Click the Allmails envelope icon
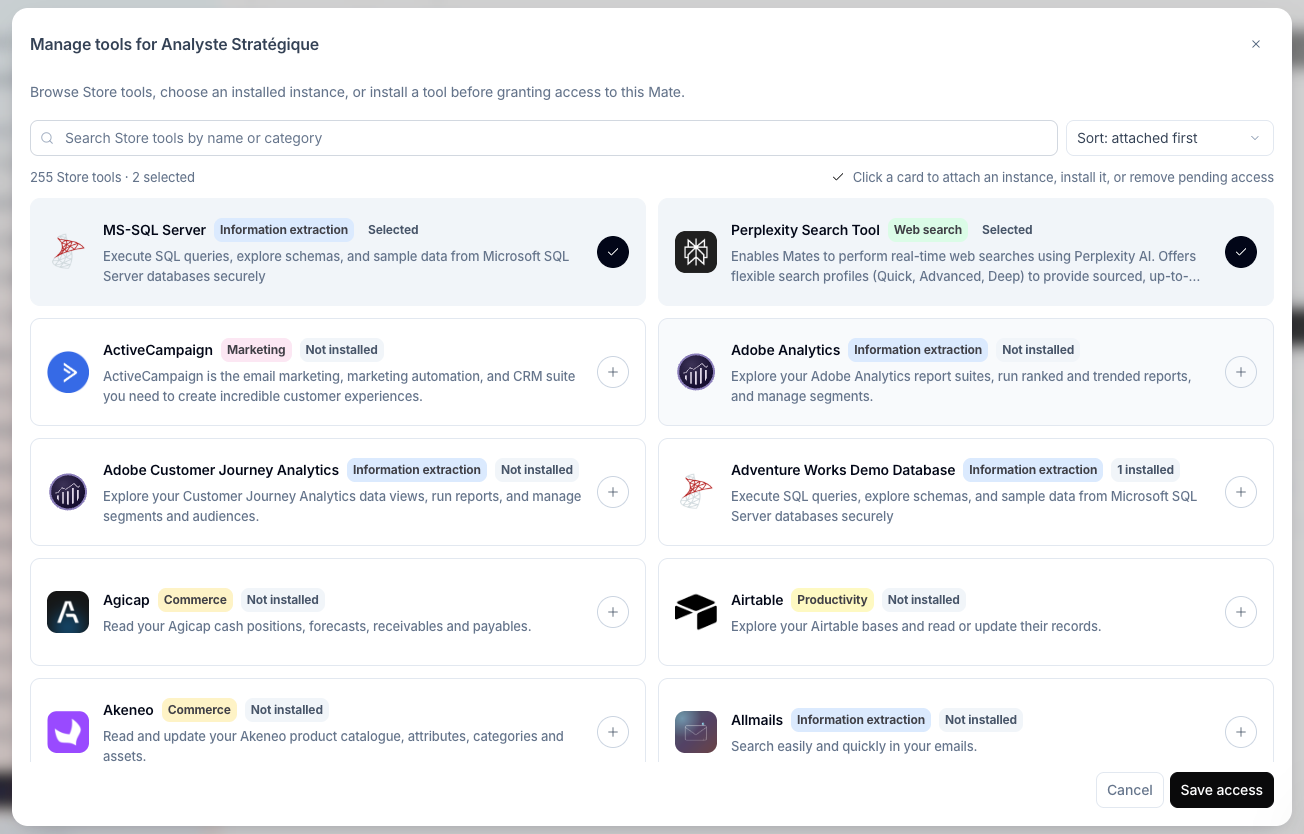This screenshot has width=1304, height=834. point(696,732)
